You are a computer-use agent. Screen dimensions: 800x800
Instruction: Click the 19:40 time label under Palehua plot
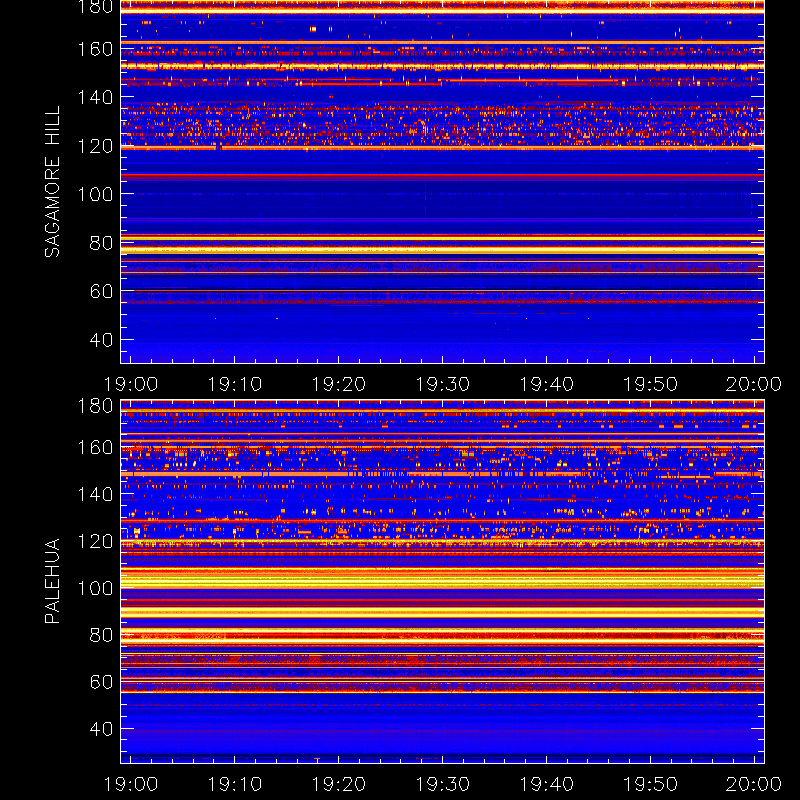(547, 784)
